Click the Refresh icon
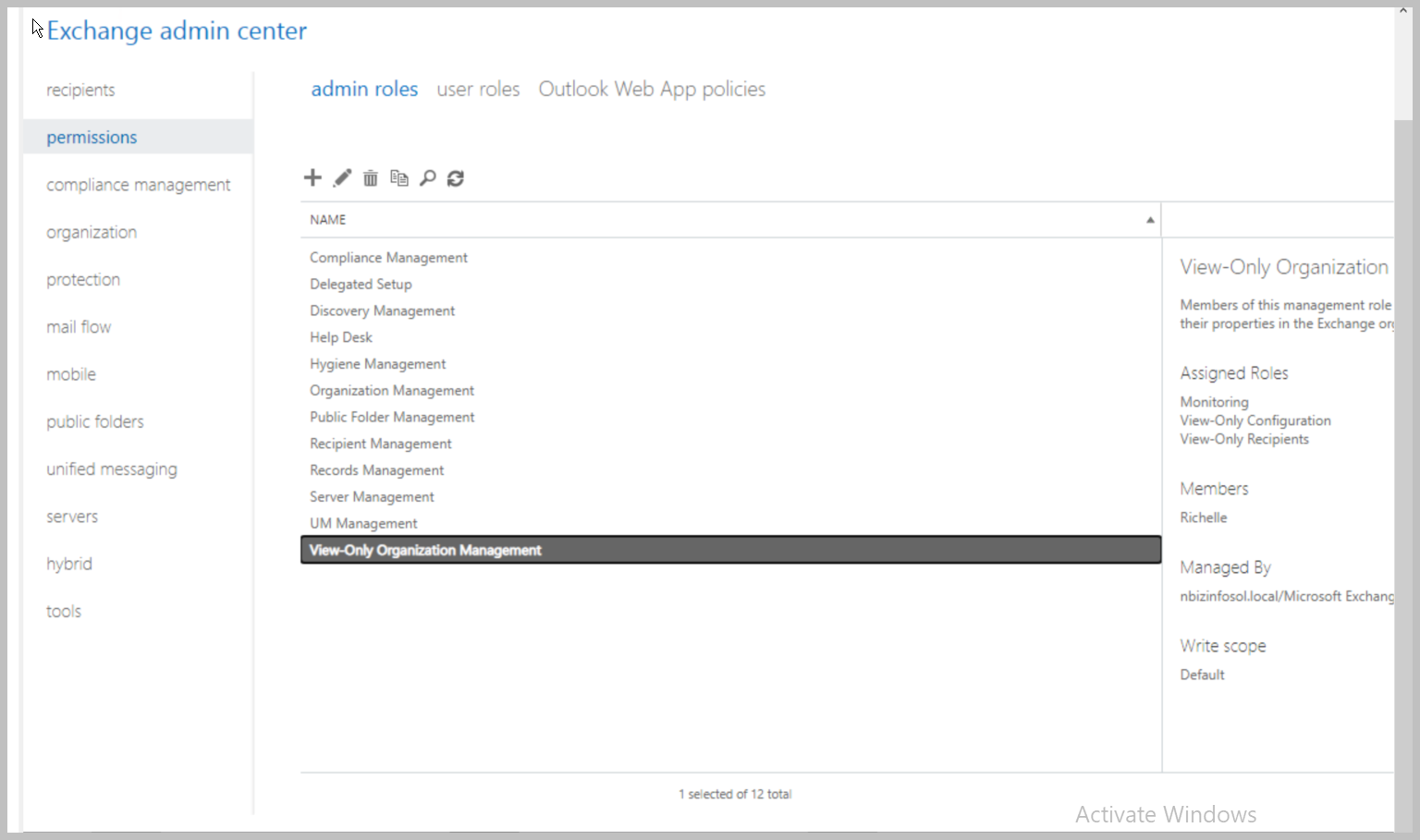The width and height of the screenshot is (1420, 840). coord(456,178)
